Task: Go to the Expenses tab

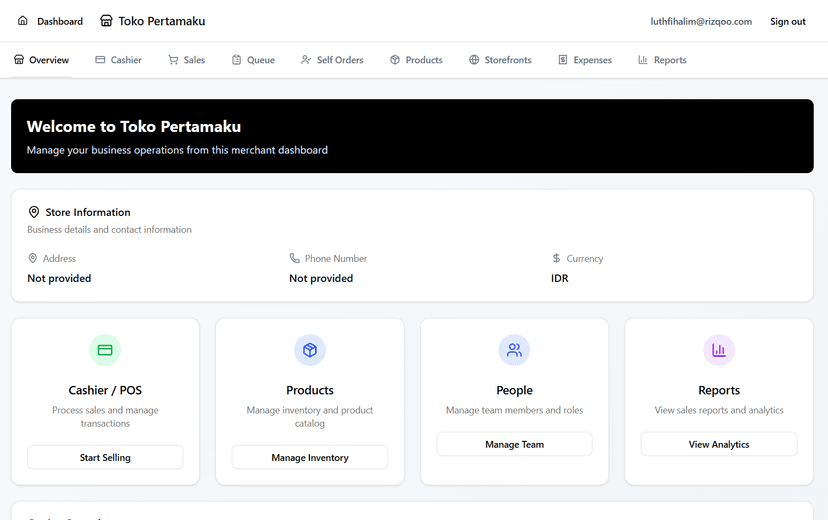Action: (x=585, y=60)
